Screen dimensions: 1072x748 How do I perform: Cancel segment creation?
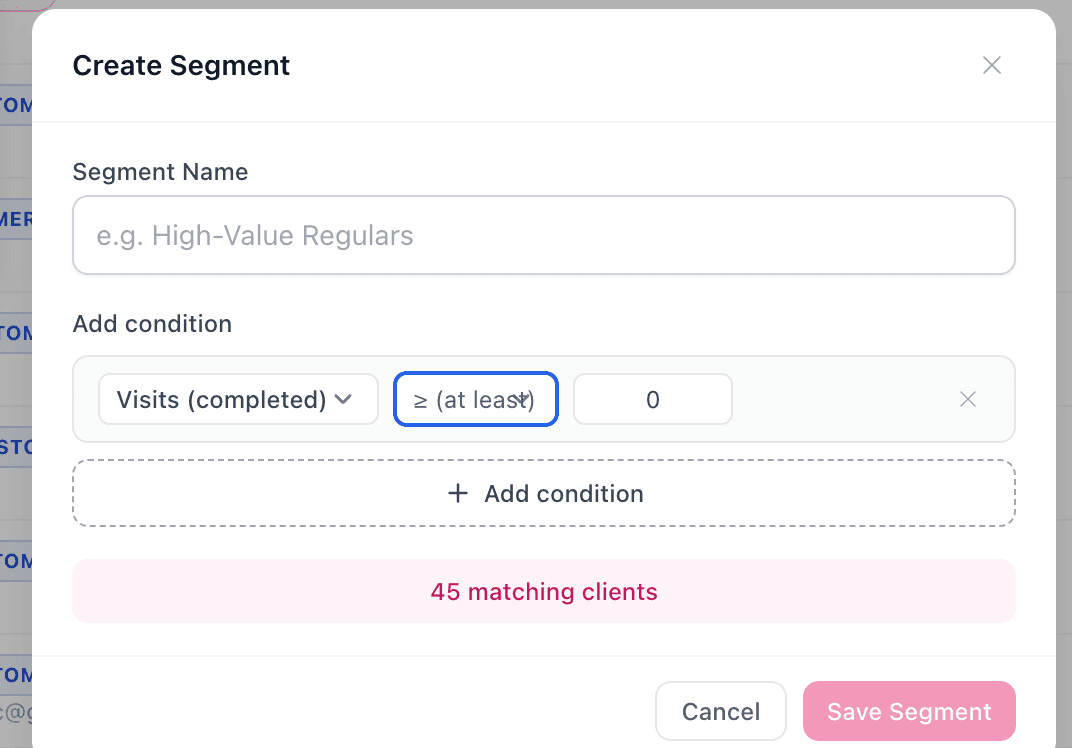720,712
